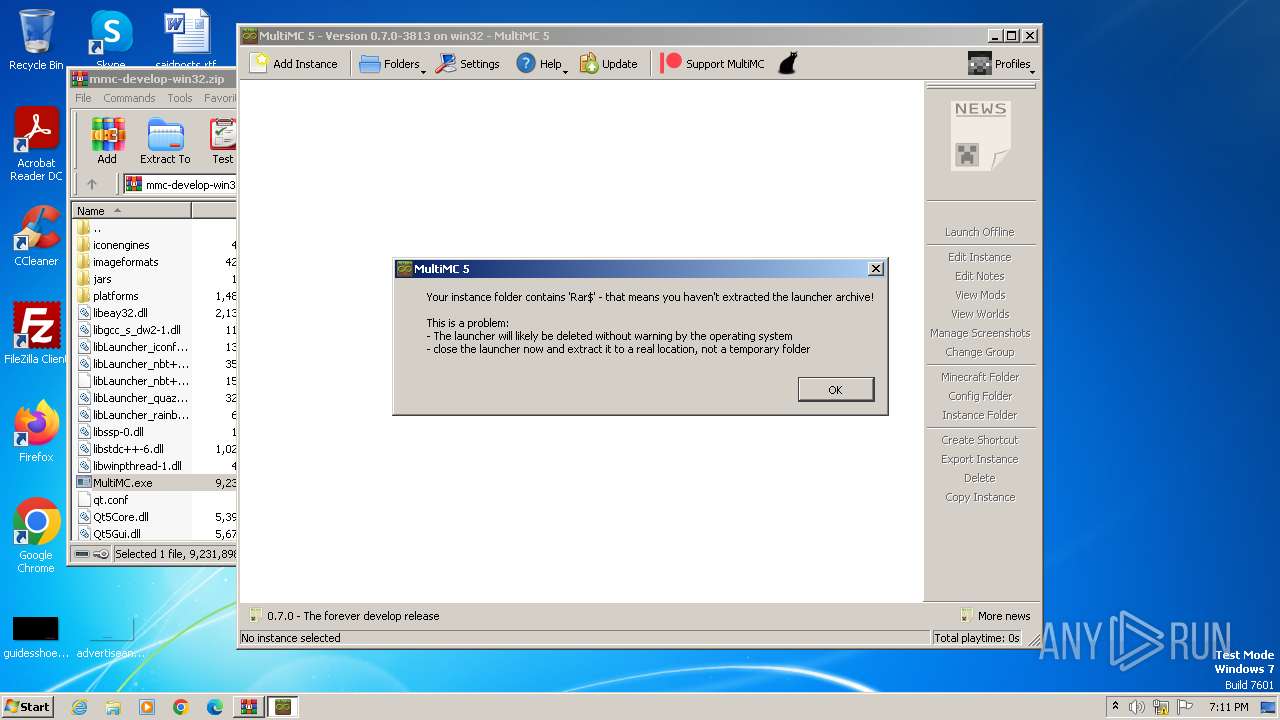Click the Add icon in WinRAR toolbar
Screen dimensions: 1280x720
(x=107, y=141)
